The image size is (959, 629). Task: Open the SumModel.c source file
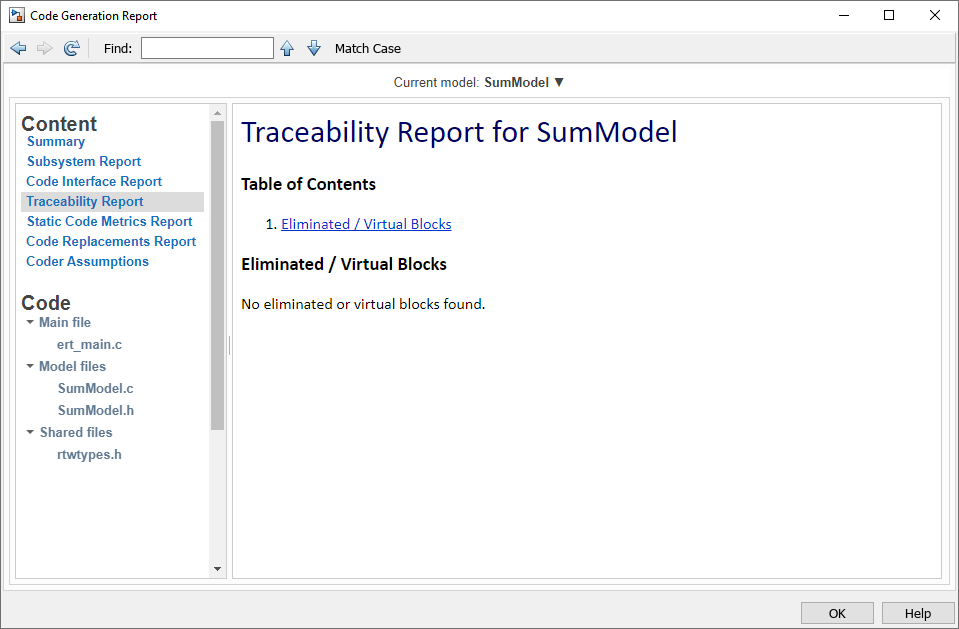pos(95,388)
